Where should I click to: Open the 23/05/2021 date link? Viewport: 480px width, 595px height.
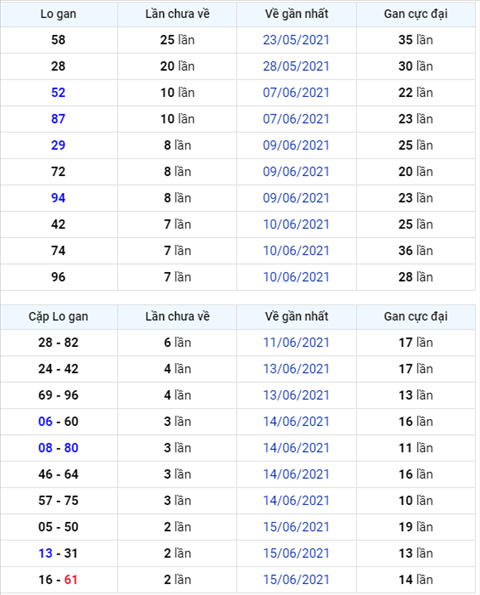[x=296, y=40]
